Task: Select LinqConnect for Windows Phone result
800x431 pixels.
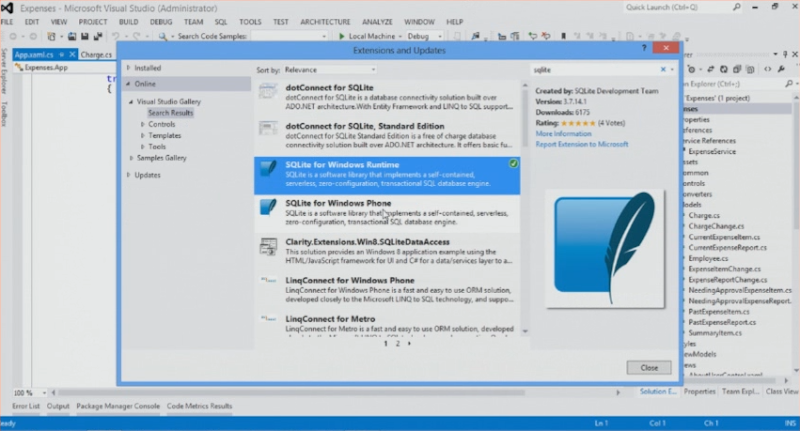Action: [x=387, y=290]
